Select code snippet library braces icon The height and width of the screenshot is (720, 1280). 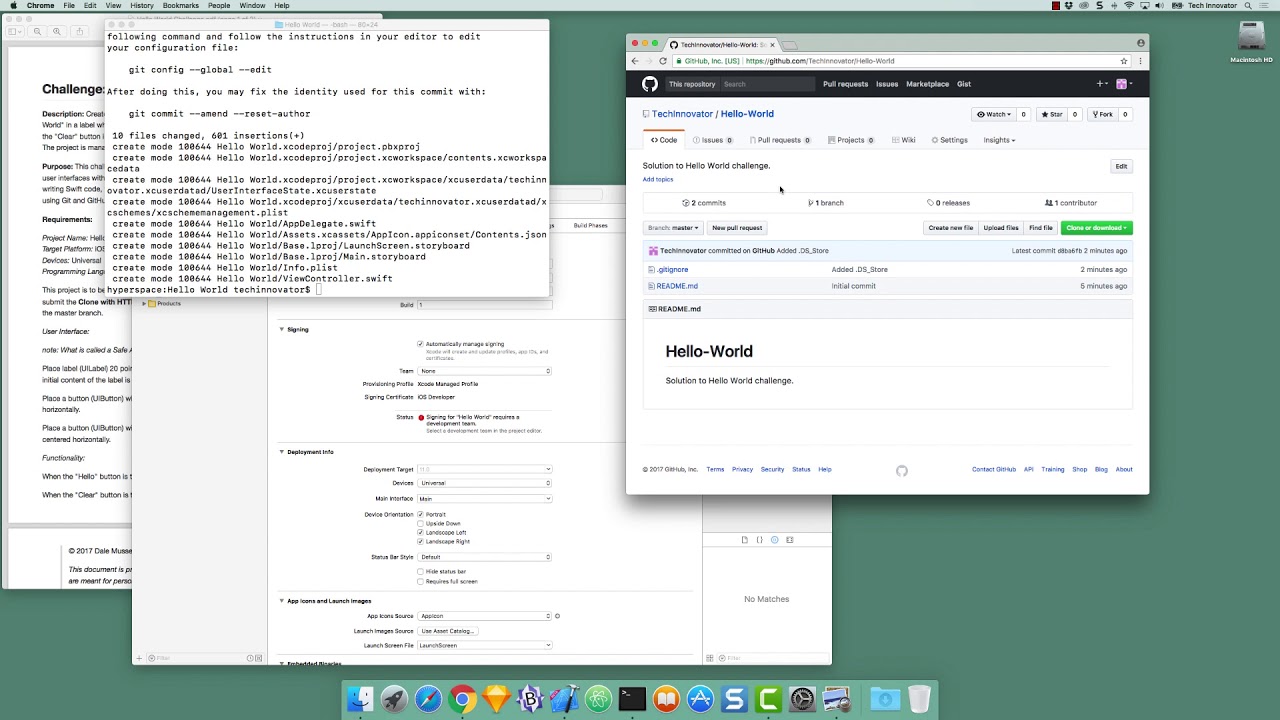(759, 540)
